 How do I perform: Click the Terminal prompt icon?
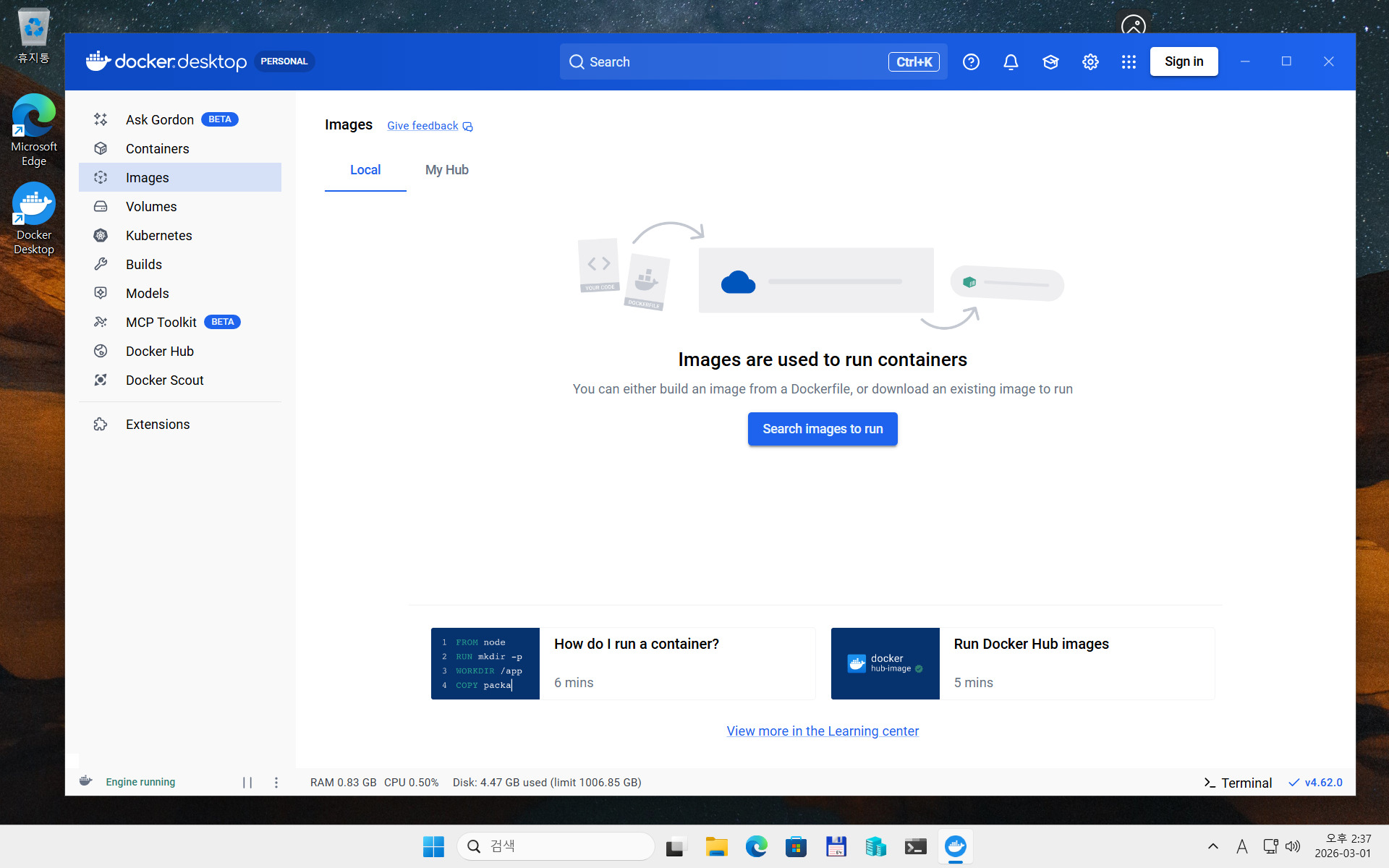[1209, 783]
